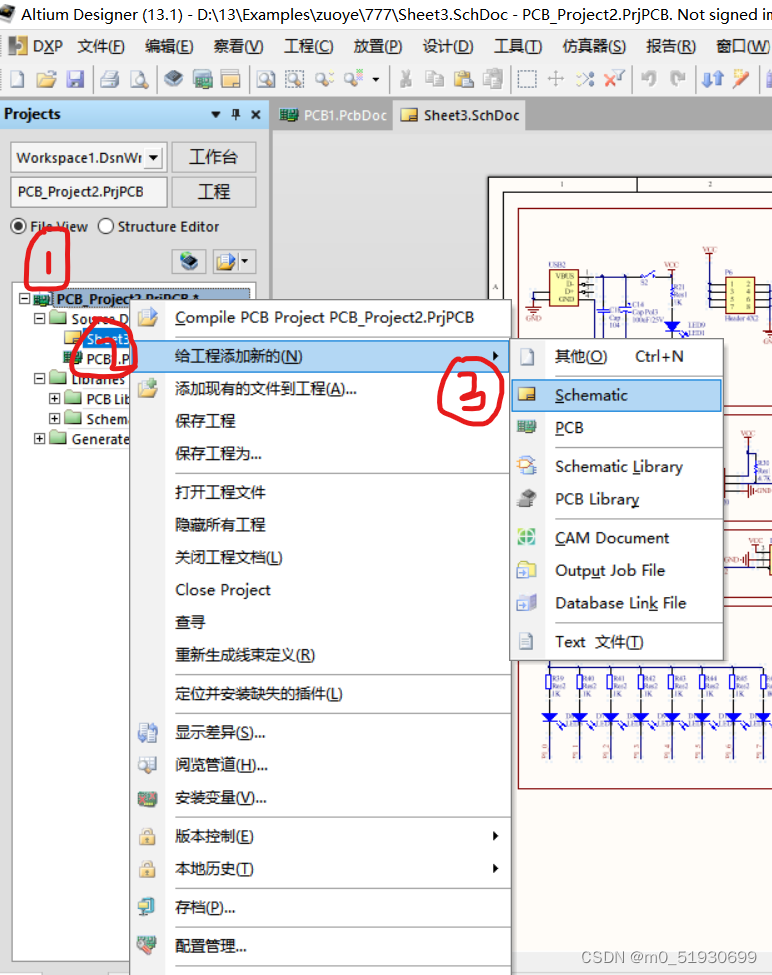This screenshot has width=772, height=975.
Task: Close the Projects panel with X
Action: coord(255,114)
